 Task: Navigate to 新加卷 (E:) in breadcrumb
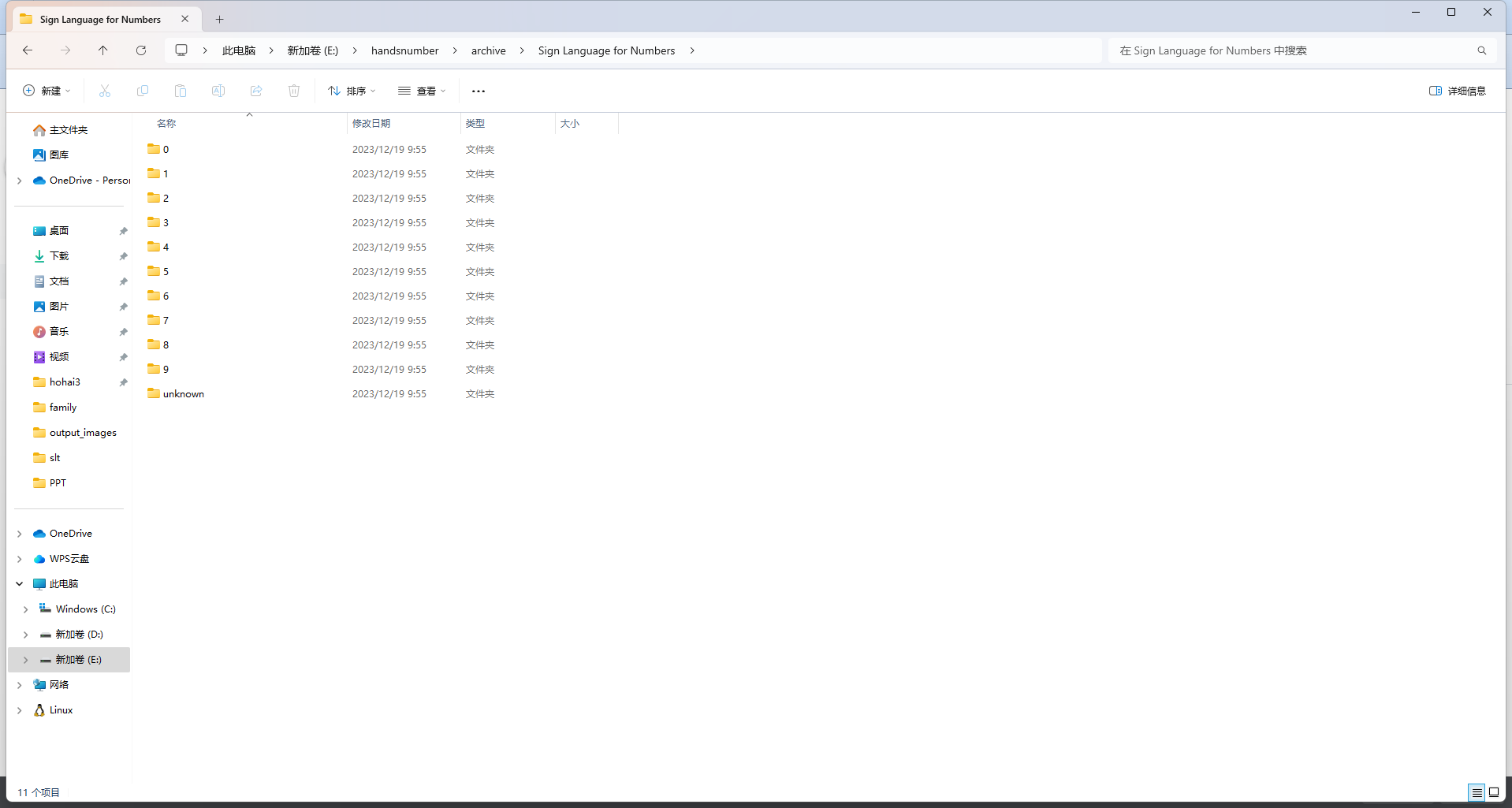(313, 50)
